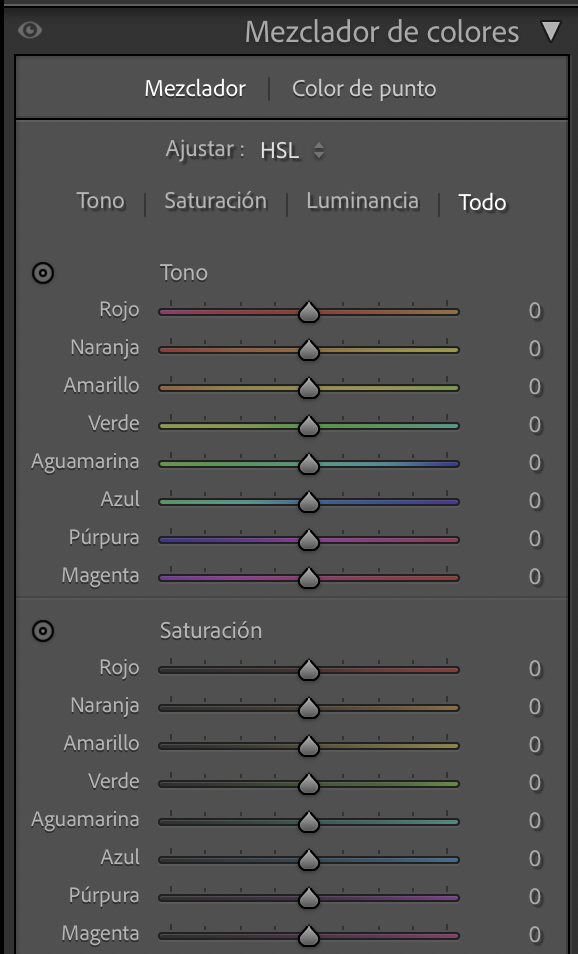
Task: Click the Azul saturation value field
Action: click(x=535, y=858)
